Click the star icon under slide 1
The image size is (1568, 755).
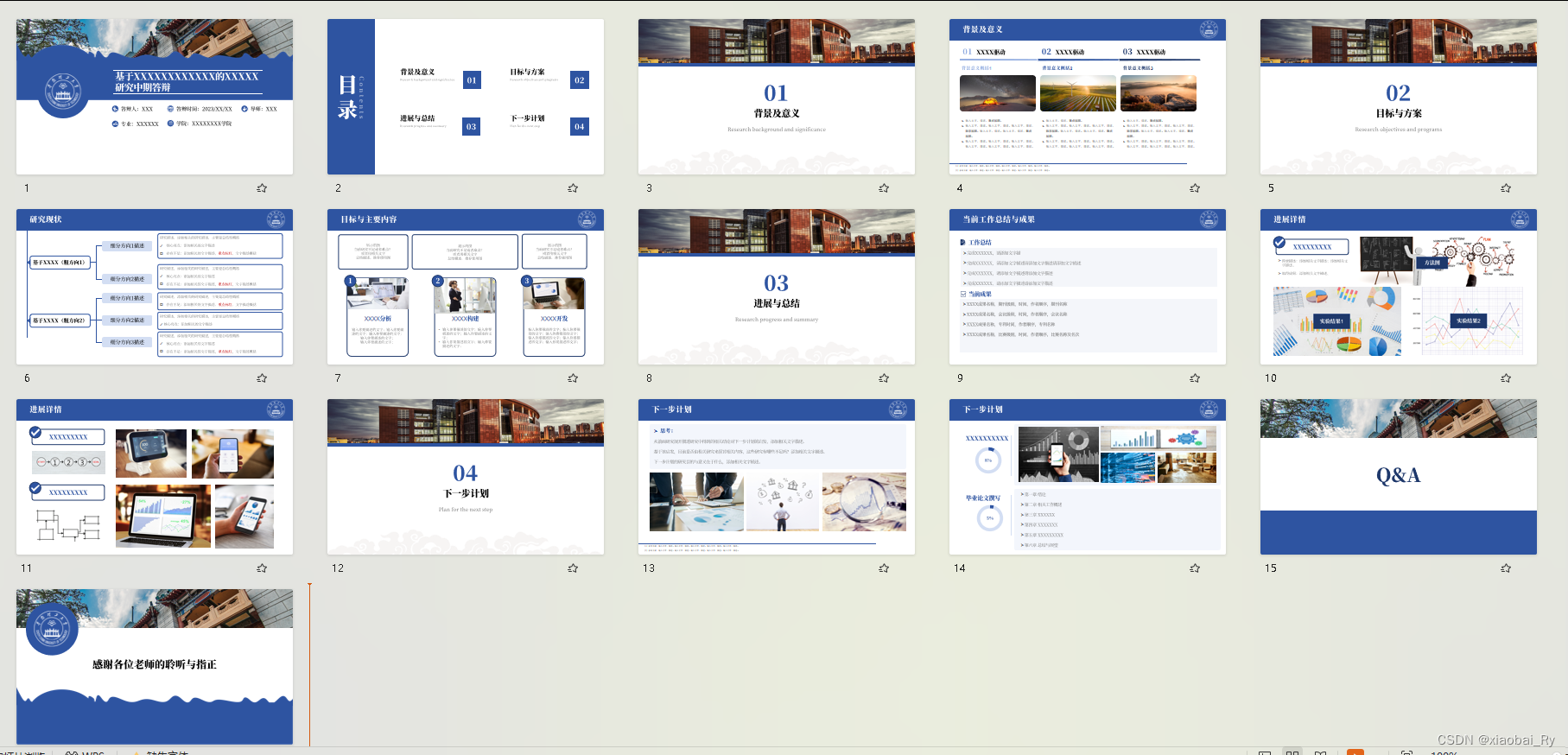click(x=262, y=187)
